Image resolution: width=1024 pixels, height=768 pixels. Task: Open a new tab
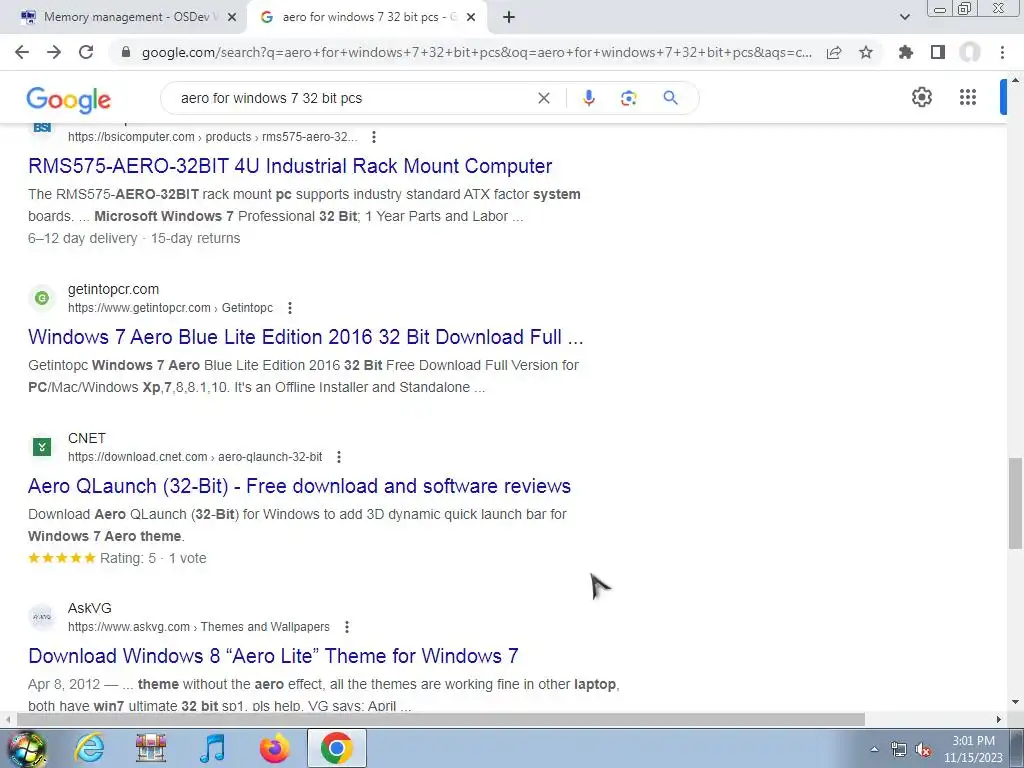(x=509, y=17)
